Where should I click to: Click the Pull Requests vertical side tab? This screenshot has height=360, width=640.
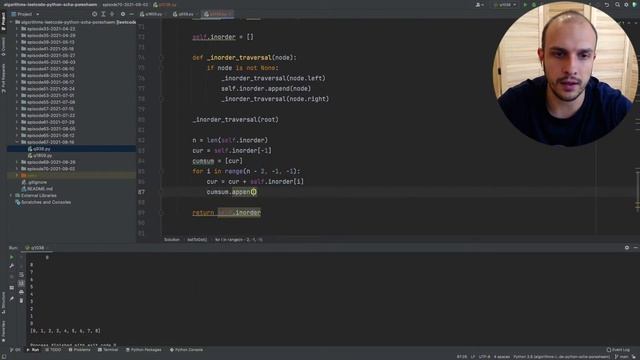point(3,78)
